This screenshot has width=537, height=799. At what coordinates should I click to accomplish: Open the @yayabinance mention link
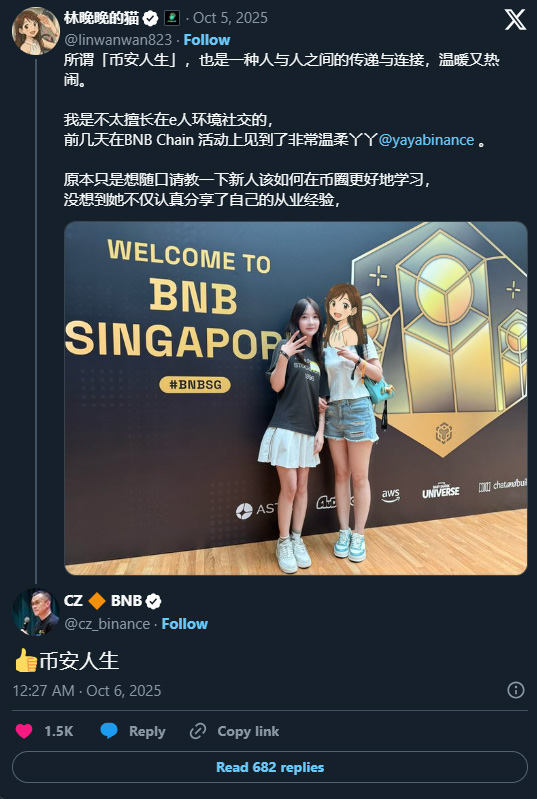tap(426, 140)
